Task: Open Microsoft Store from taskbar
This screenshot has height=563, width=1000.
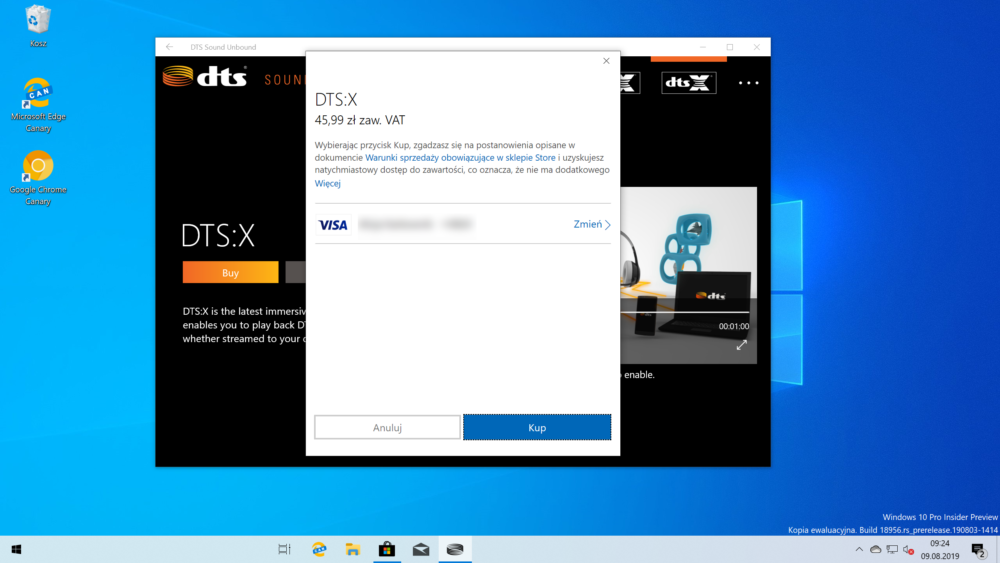Action: [386, 549]
